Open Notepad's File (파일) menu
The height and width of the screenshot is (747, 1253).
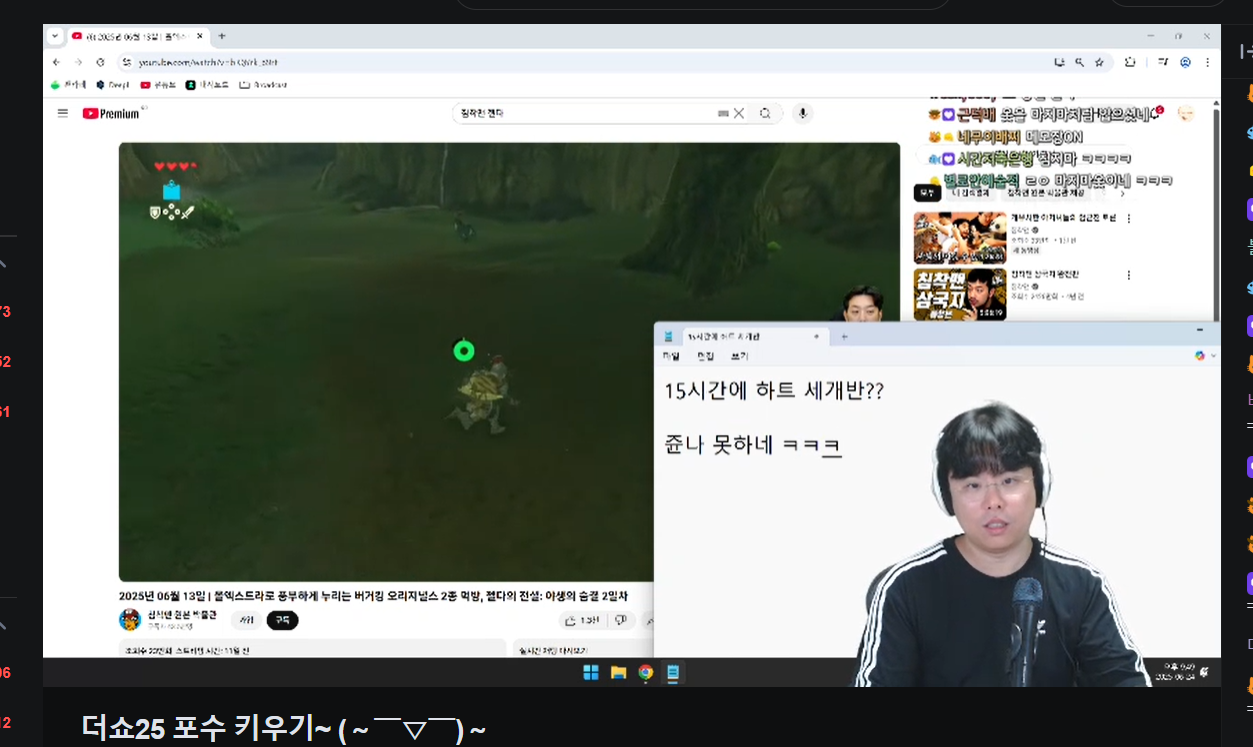coord(671,356)
